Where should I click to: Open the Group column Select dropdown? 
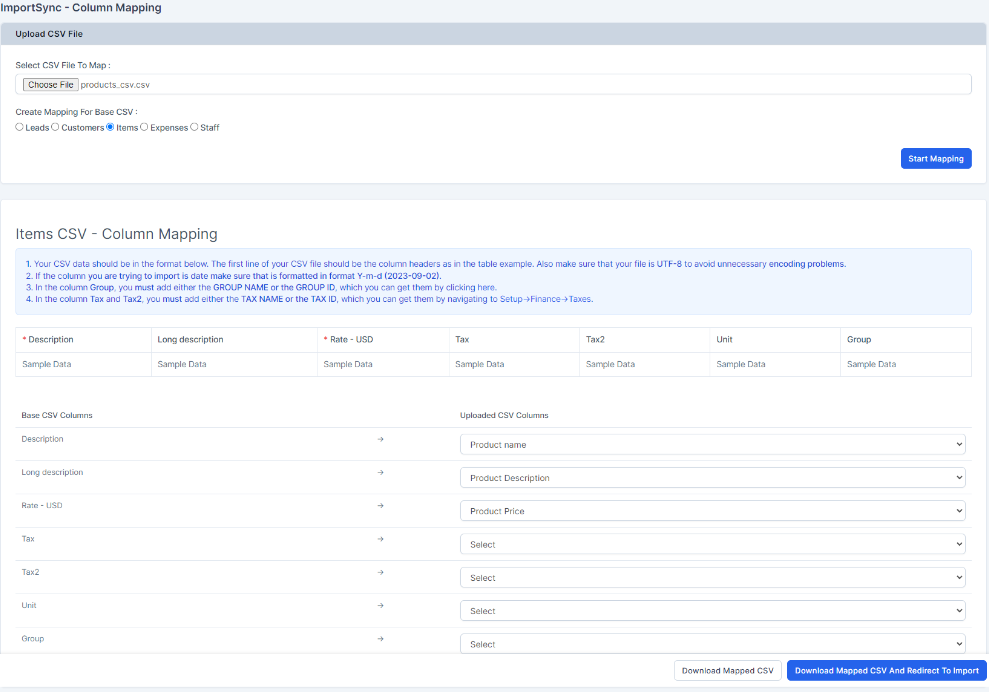tap(713, 643)
